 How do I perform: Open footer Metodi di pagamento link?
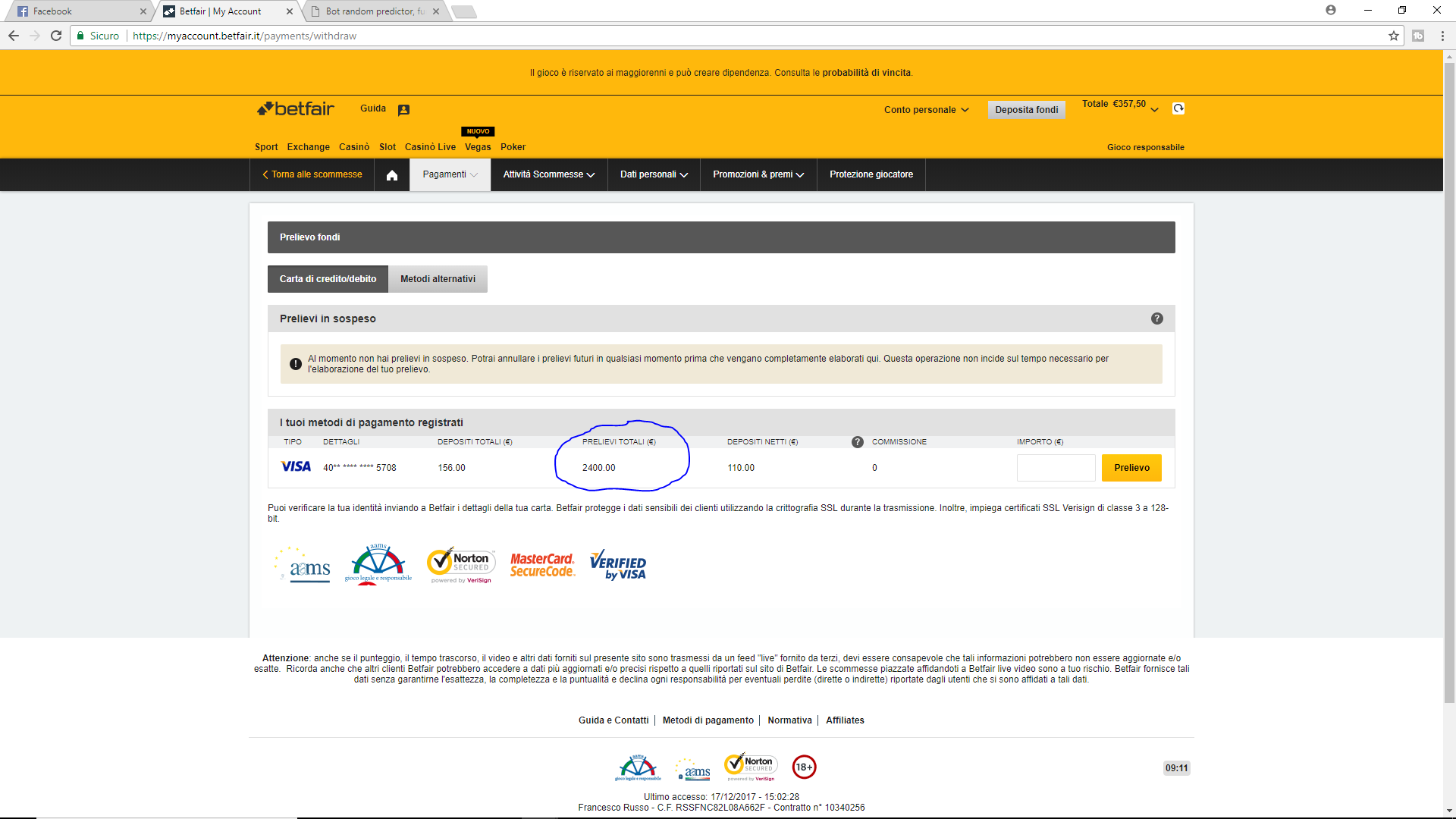708,720
